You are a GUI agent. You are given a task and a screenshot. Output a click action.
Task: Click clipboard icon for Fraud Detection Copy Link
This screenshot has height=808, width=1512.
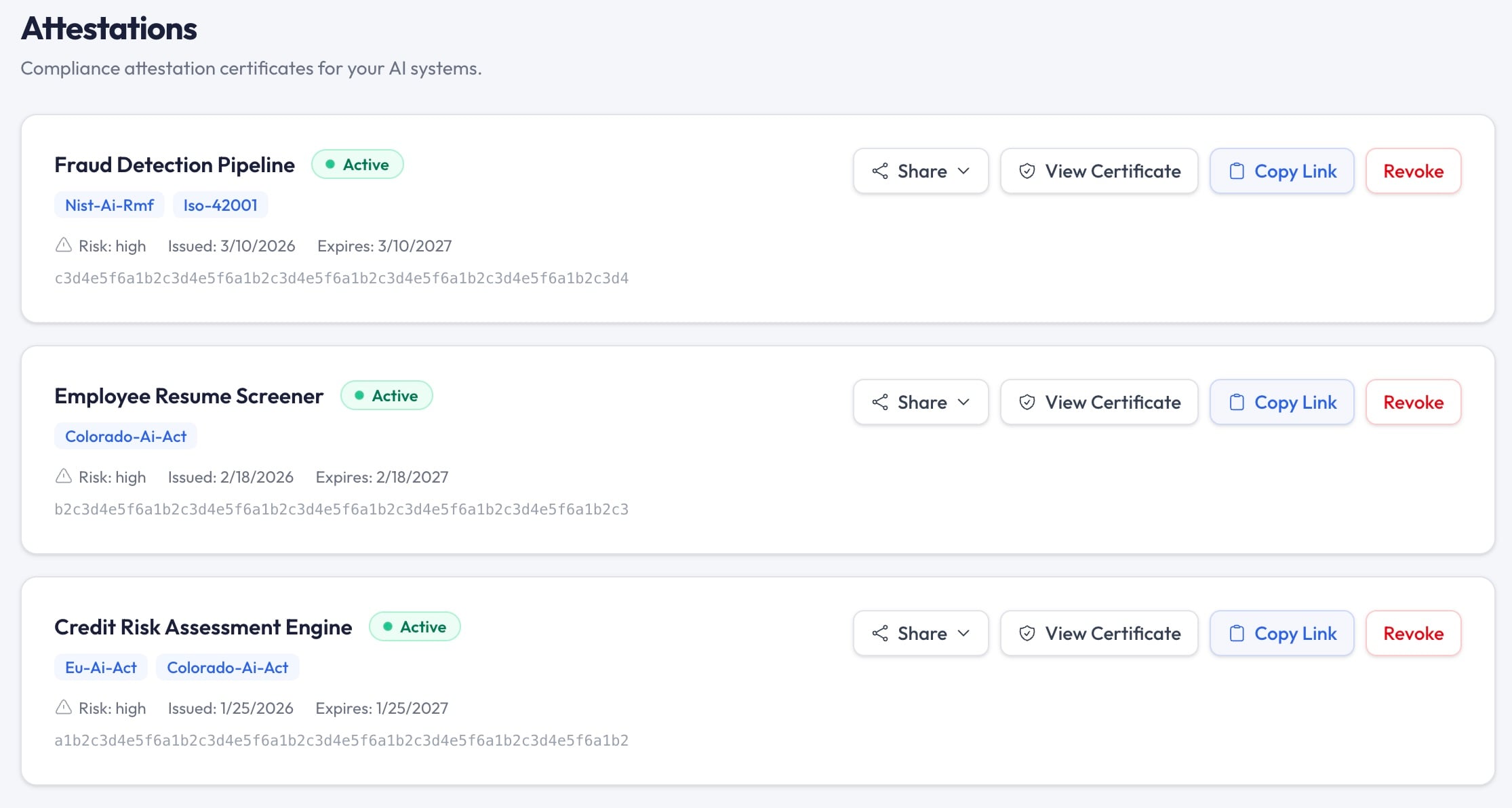coord(1237,171)
